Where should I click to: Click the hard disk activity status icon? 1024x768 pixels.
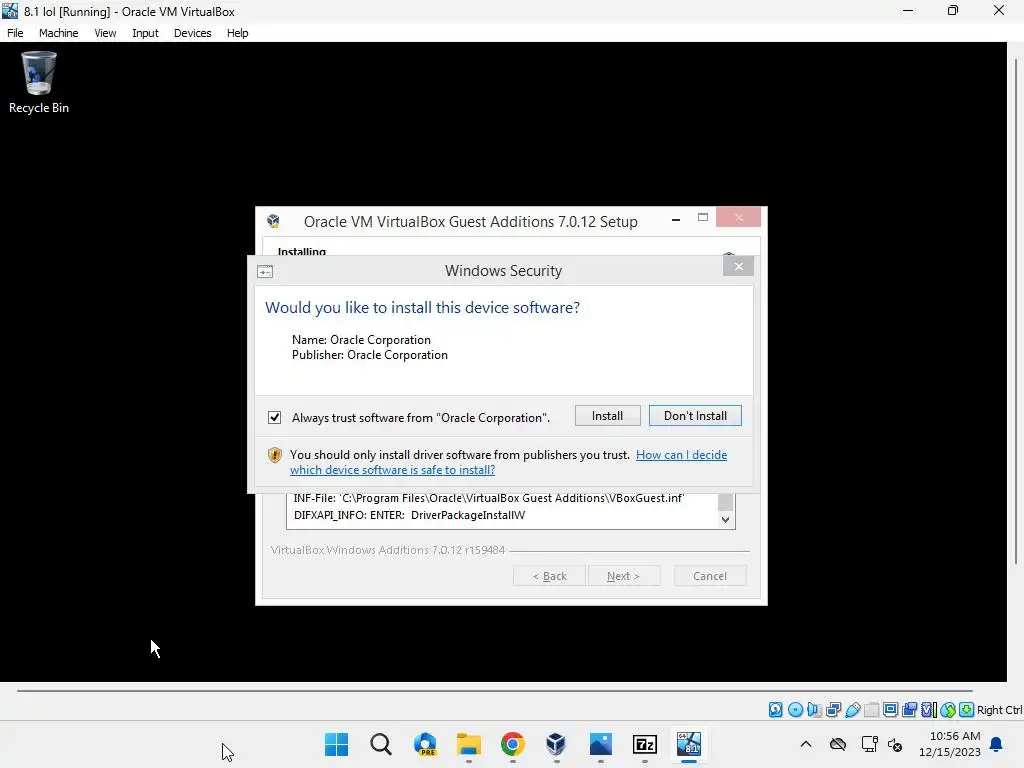click(775, 710)
